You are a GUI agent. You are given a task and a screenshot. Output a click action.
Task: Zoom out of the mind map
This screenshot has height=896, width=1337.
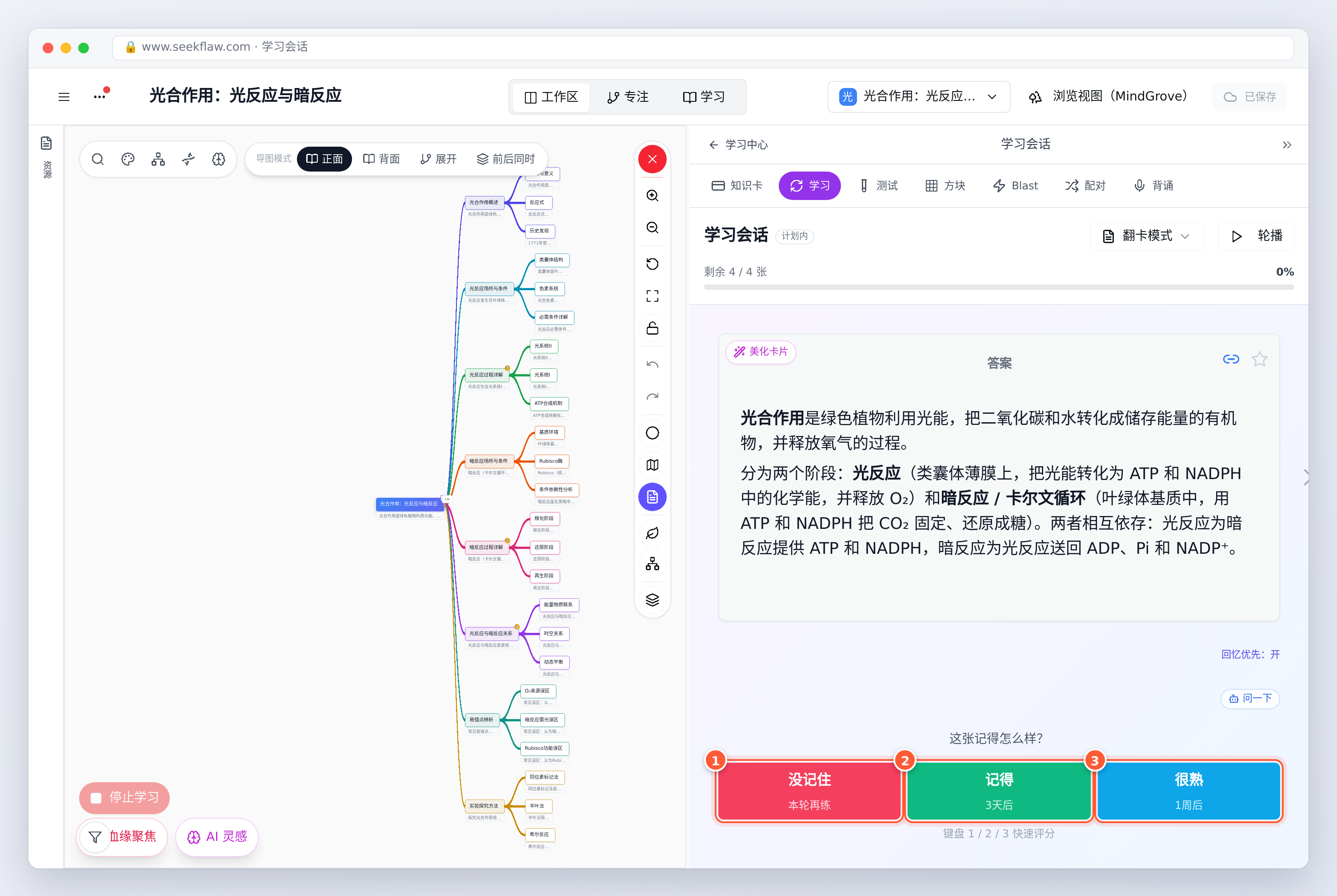coord(652,228)
